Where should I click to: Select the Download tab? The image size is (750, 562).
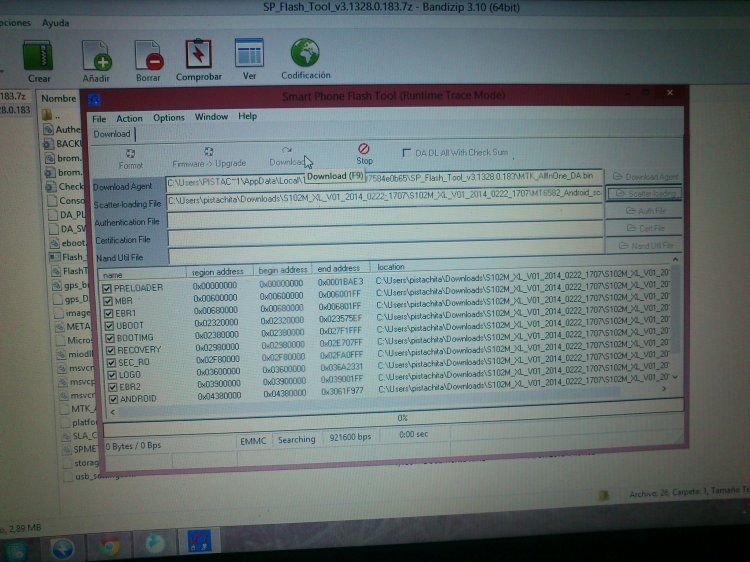(x=112, y=134)
